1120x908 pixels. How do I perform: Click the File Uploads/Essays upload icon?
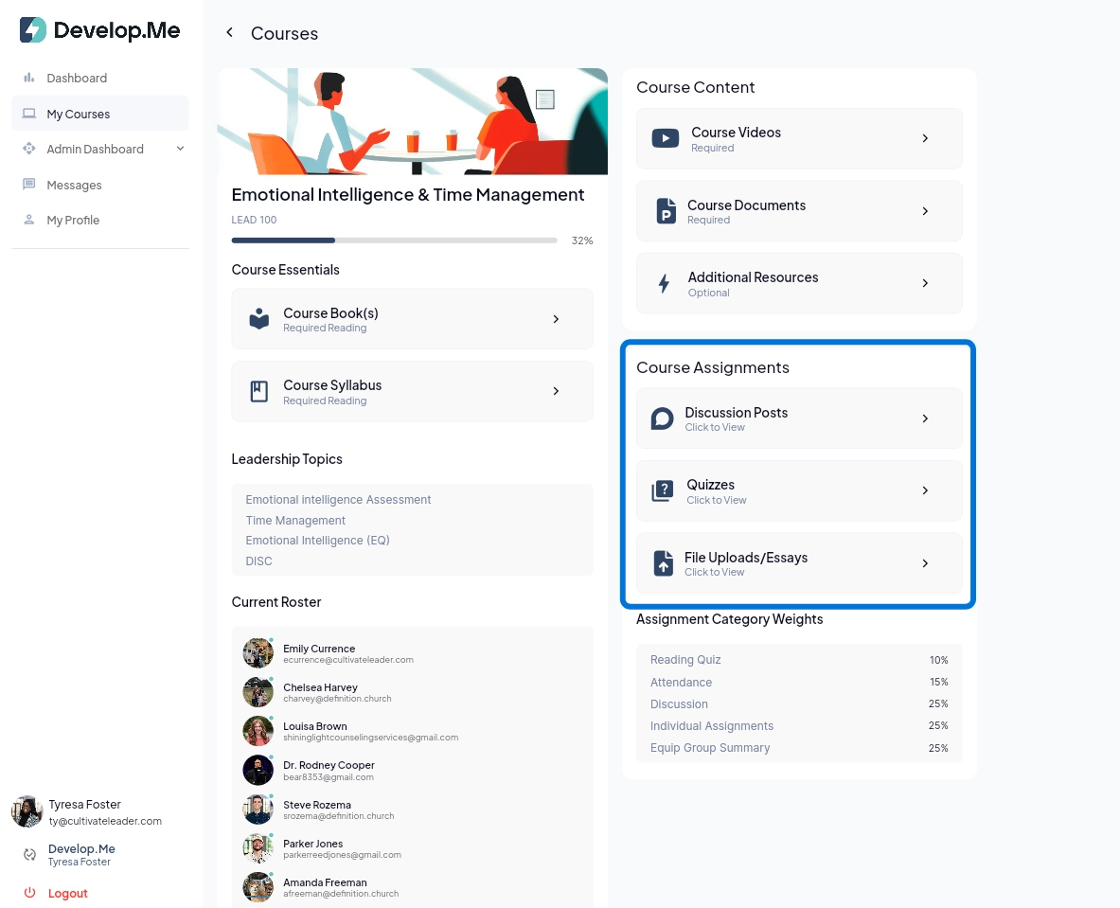pos(663,564)
